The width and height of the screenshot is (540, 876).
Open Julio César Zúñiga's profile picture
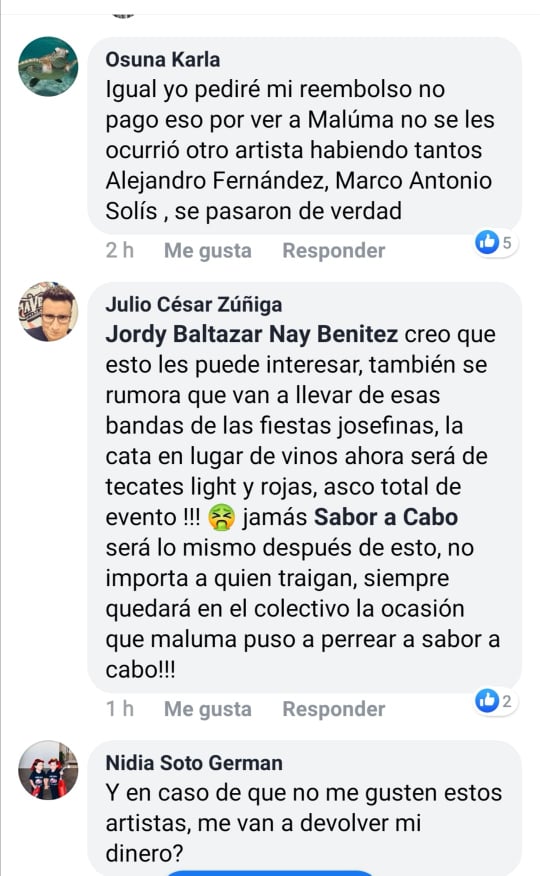[48, 312]
